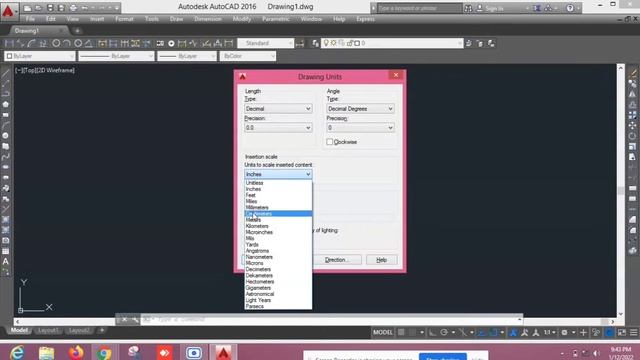This screenshot has width=640, height=360.
Task: Open the Draw menu
Action: point(176,19)
